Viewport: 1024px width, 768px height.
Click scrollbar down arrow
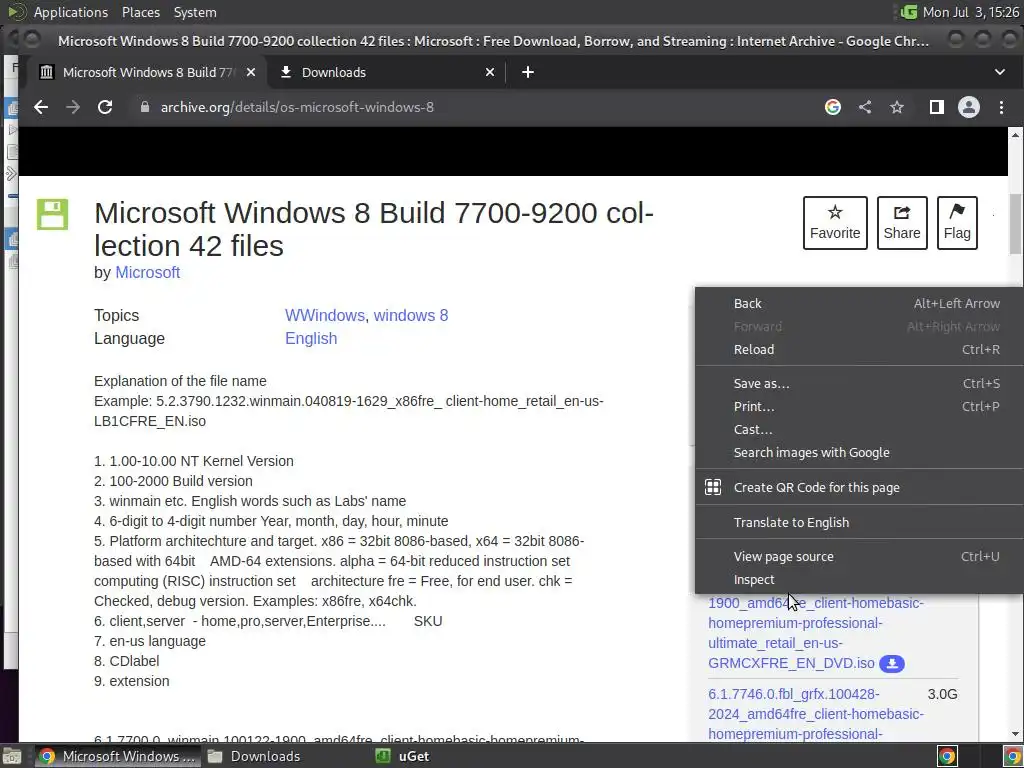point(1015,735)
